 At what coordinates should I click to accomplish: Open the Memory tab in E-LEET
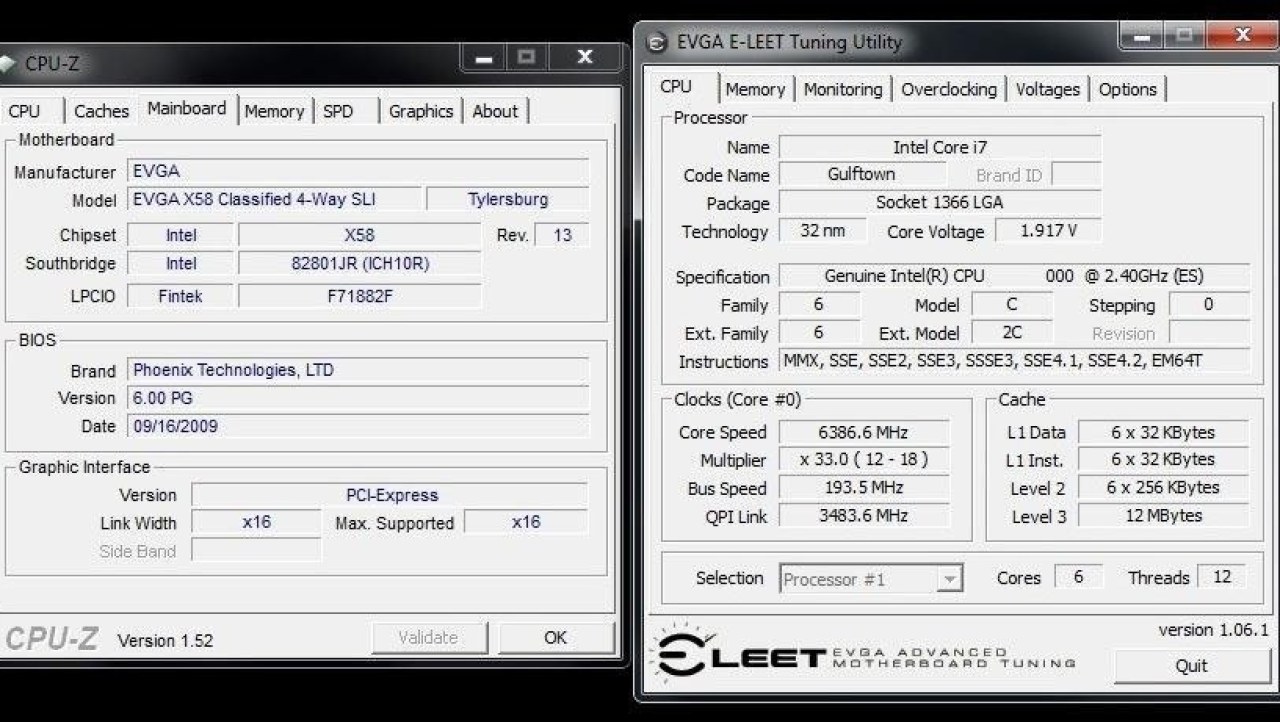(755, 89)
